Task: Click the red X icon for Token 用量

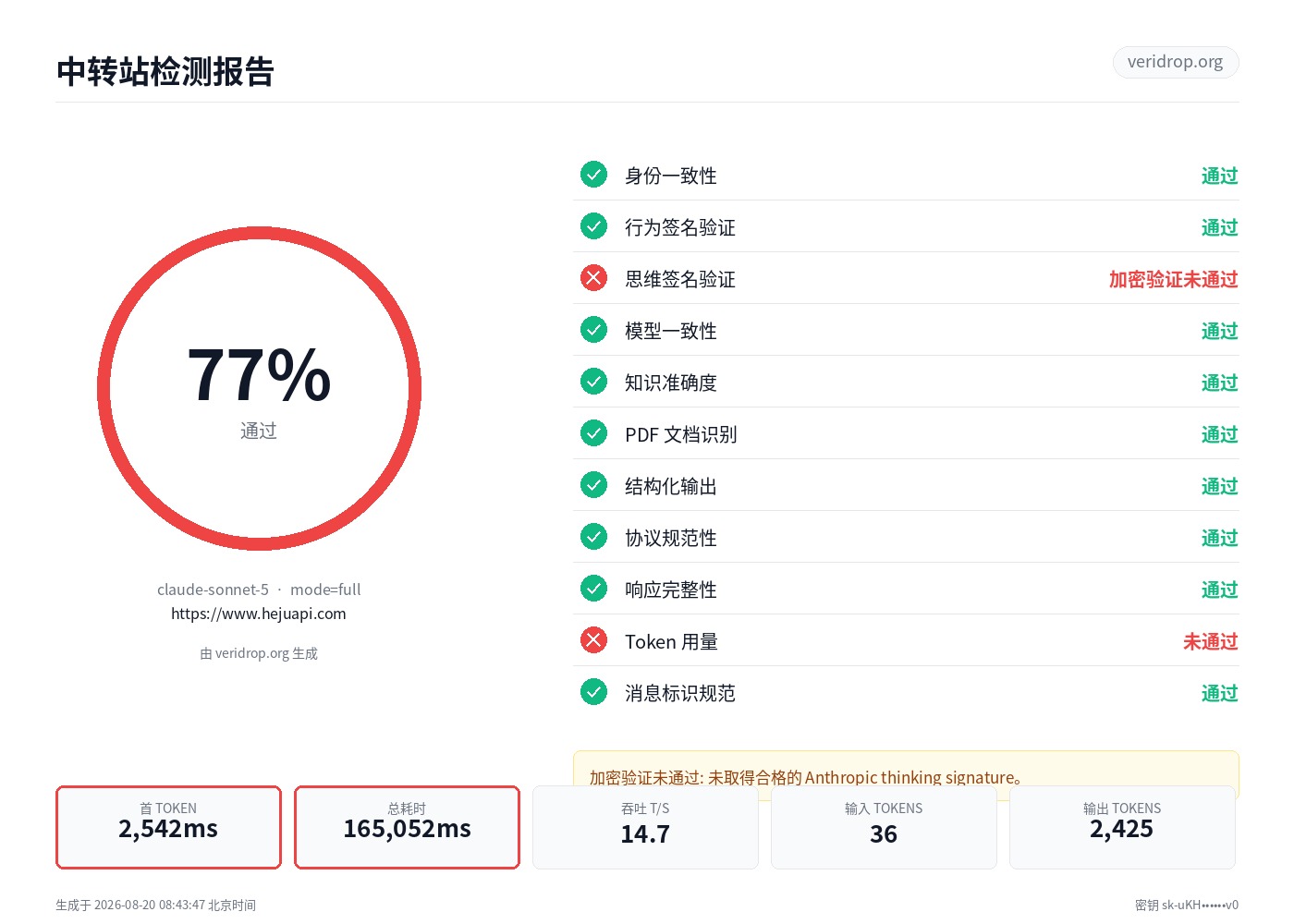Action: 593,640
